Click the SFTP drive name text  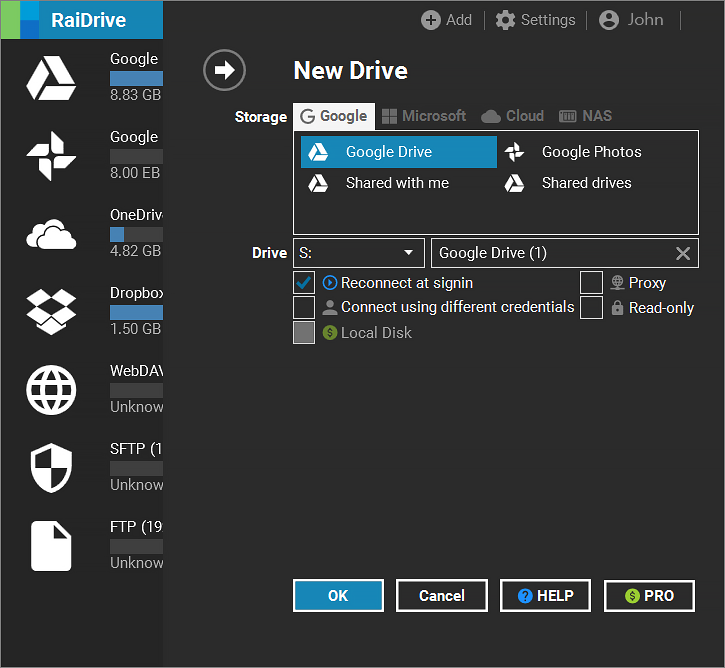click(136, 449)
